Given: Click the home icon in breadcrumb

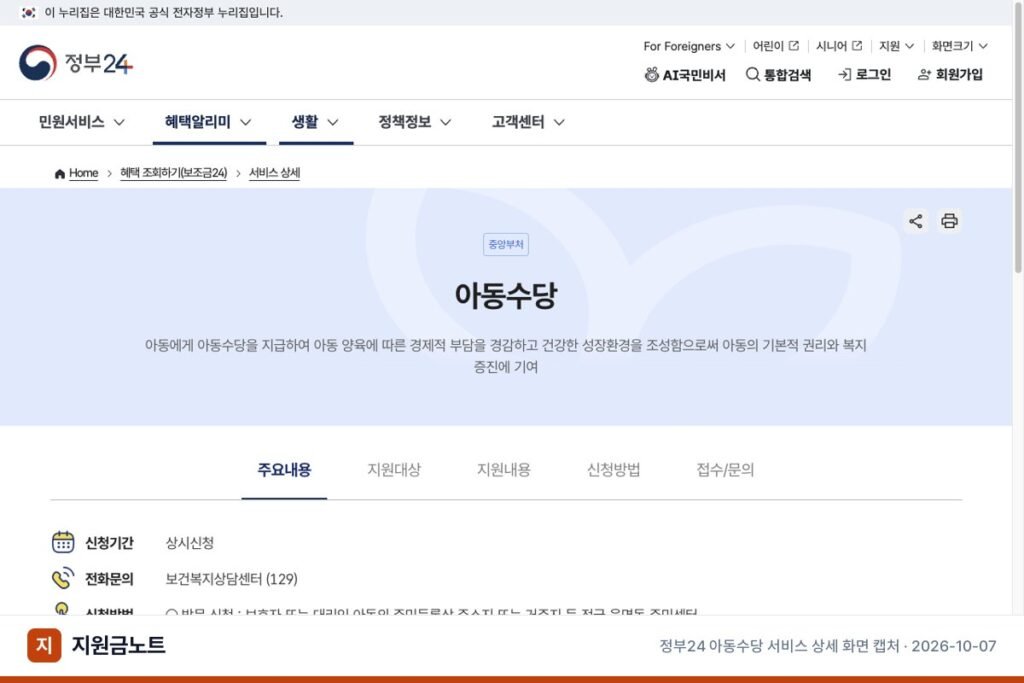Looking at the screenshot, I should pos(59,173).
